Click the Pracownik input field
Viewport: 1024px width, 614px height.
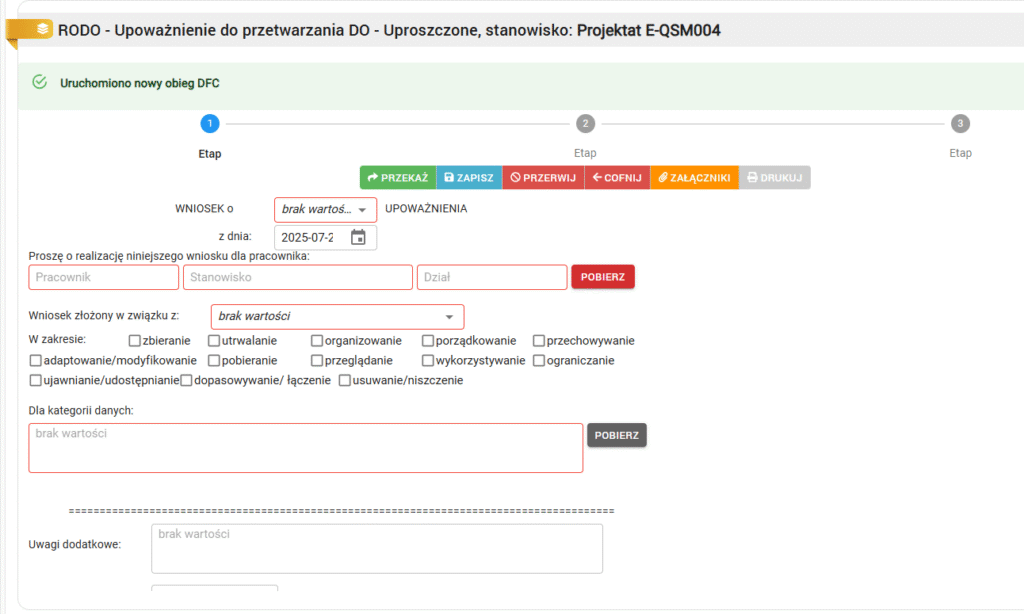click(104, 277)
